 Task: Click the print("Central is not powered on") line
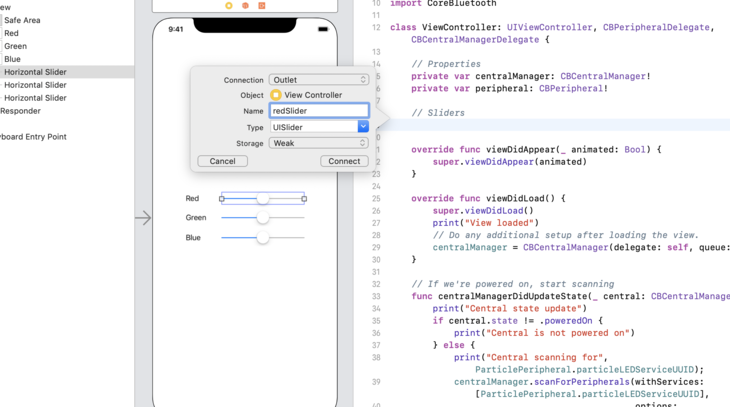[544, 333]
